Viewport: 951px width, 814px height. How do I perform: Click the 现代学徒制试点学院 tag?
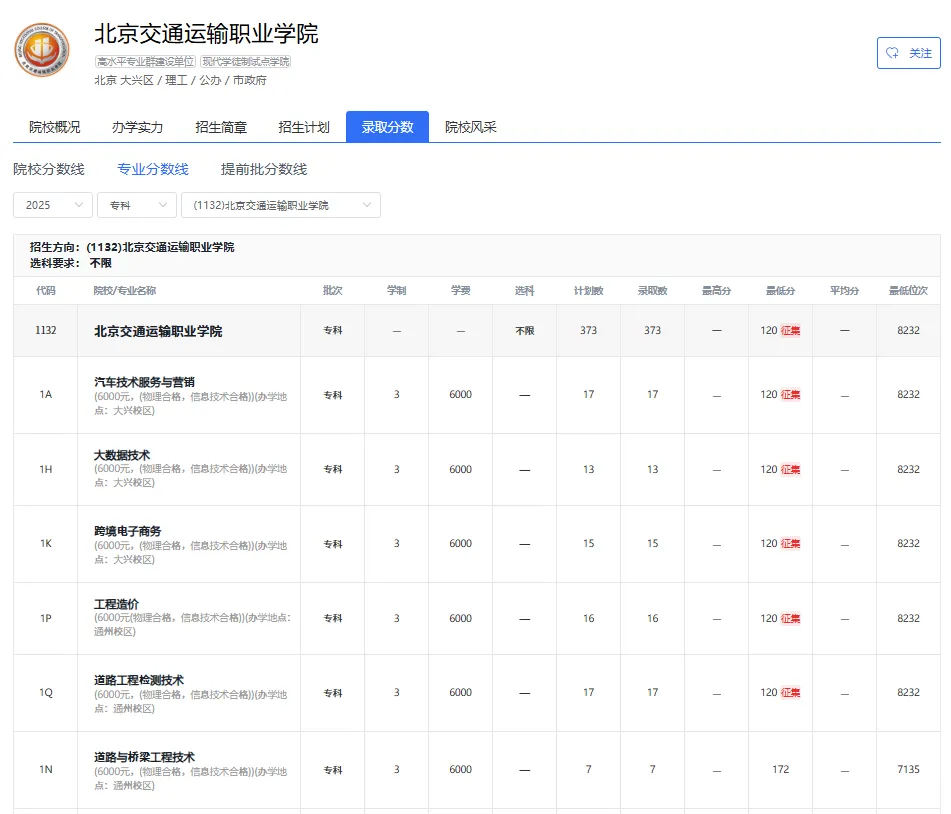pyautogui.click(x=246, y=61)
